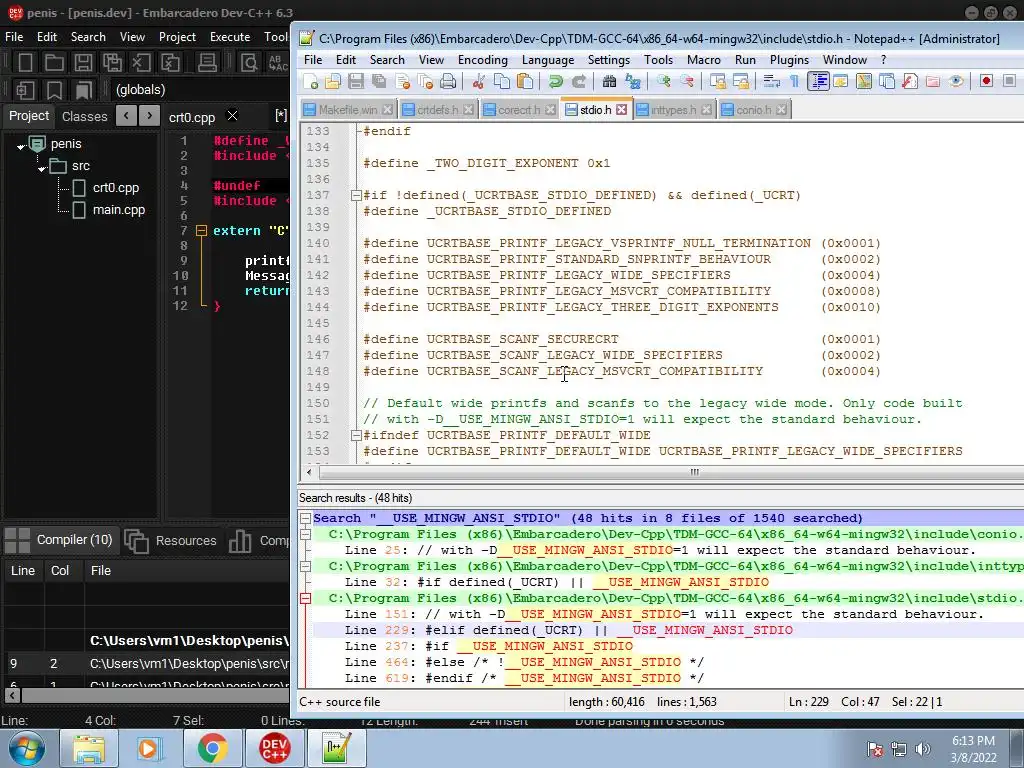Click the left arrow tab scroll button in Dev-C++
The height and width of the screenshot is (768, 1024).
126,116
